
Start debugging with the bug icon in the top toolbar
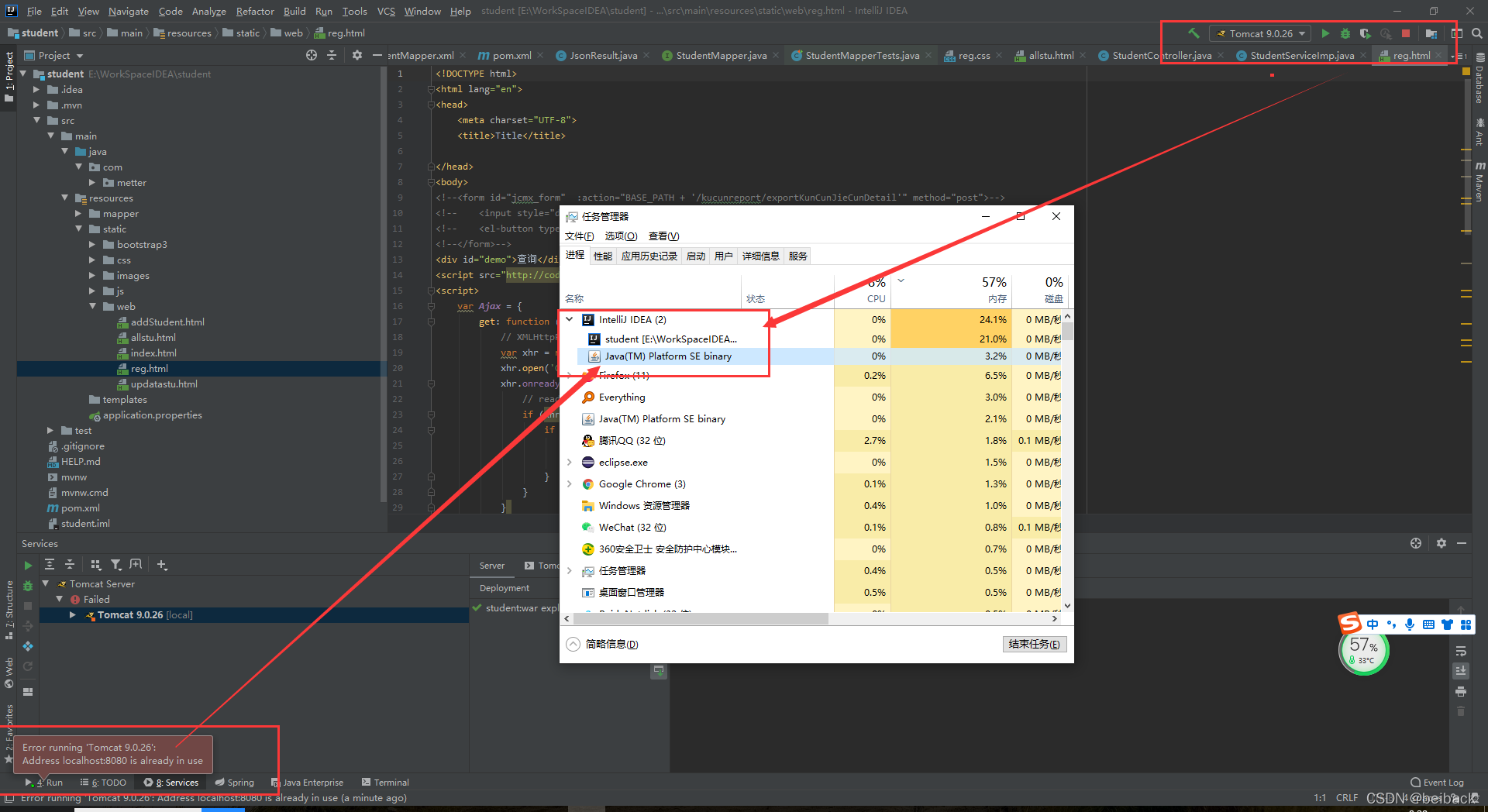point(1345,33)
